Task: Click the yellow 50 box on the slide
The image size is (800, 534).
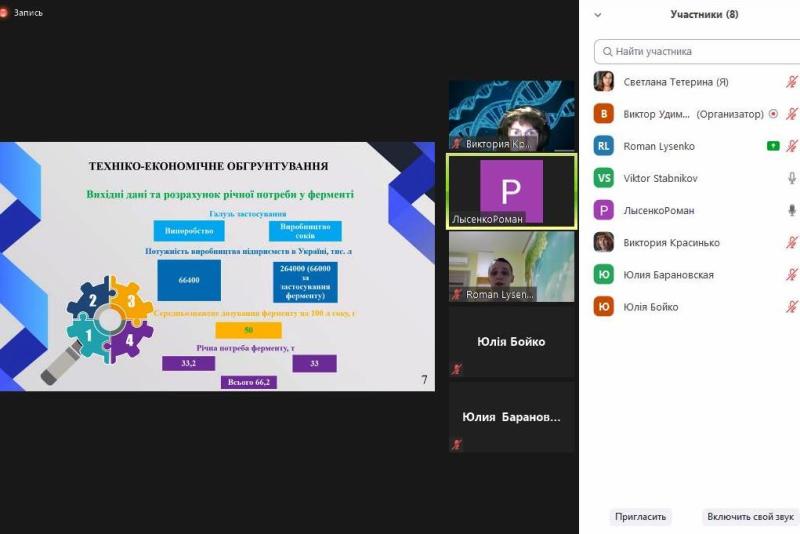Action: coord(248,330)
